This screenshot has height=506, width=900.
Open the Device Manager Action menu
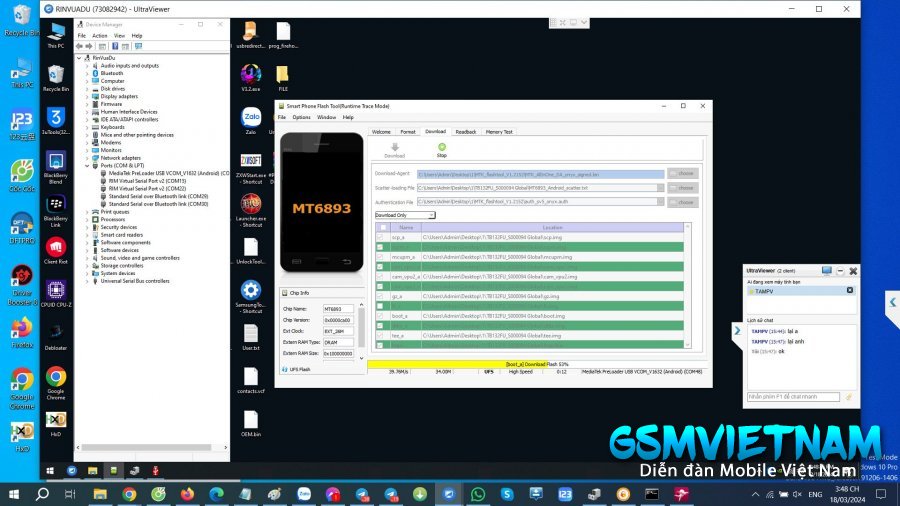coord(100,36)
